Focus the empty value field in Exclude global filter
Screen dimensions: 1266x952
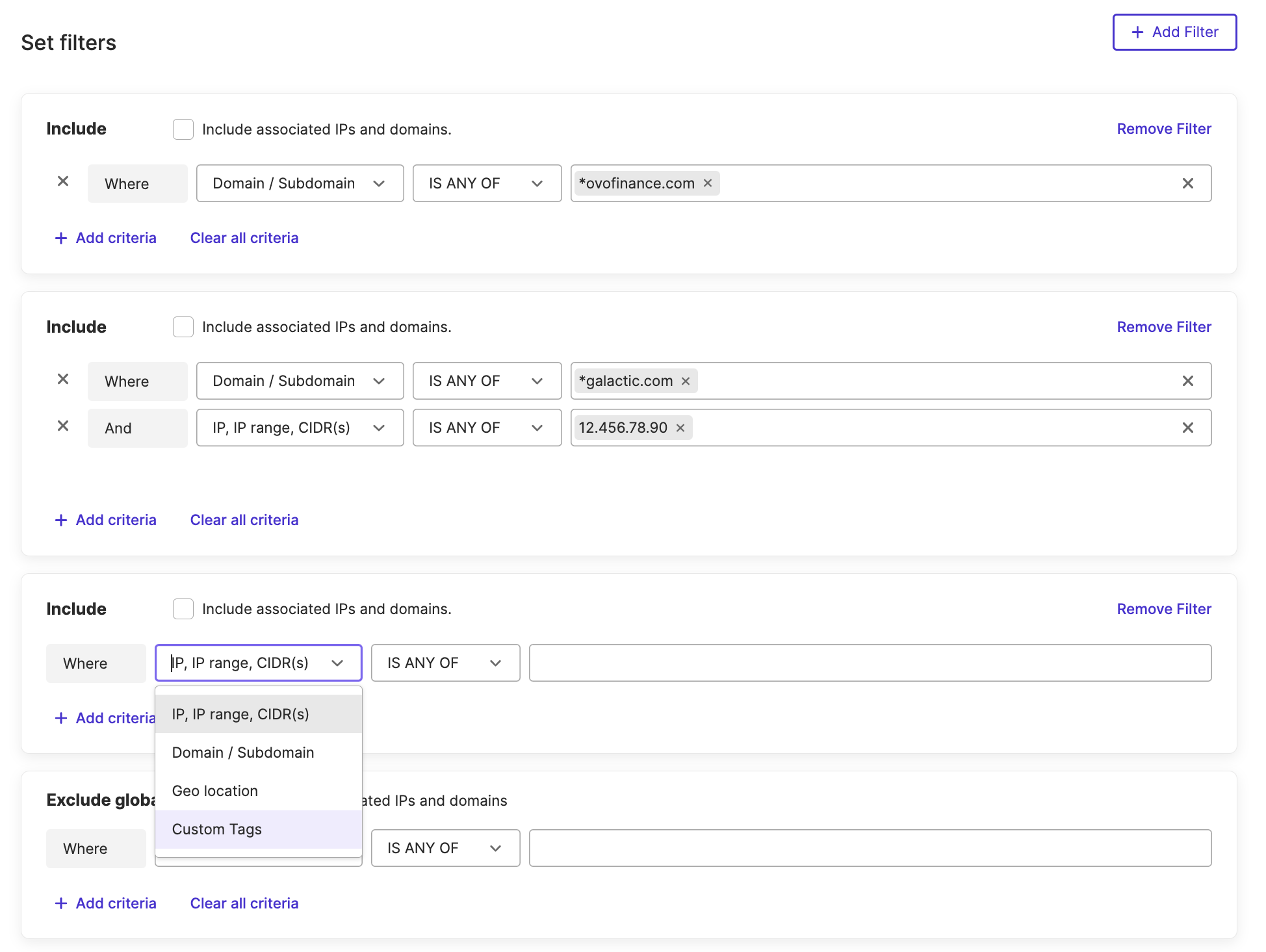tap(870, 848)
